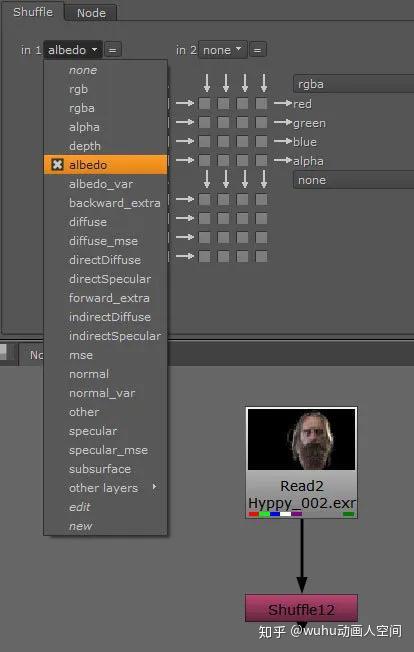Switch to the Node tab
The image size is (414, 652).
(91, 13)
